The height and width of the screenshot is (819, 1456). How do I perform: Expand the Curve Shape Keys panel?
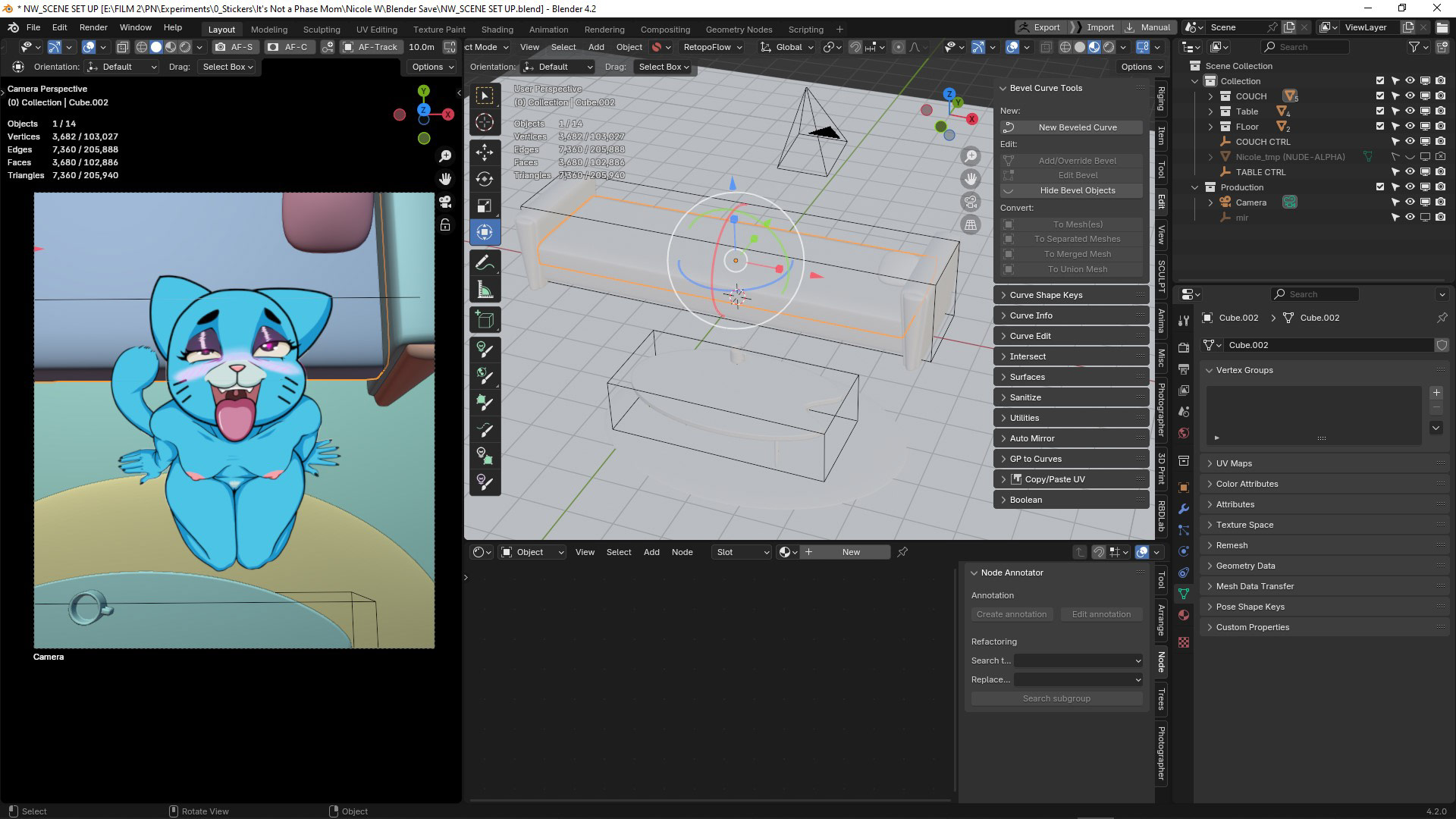click(x=1045, y=295)
